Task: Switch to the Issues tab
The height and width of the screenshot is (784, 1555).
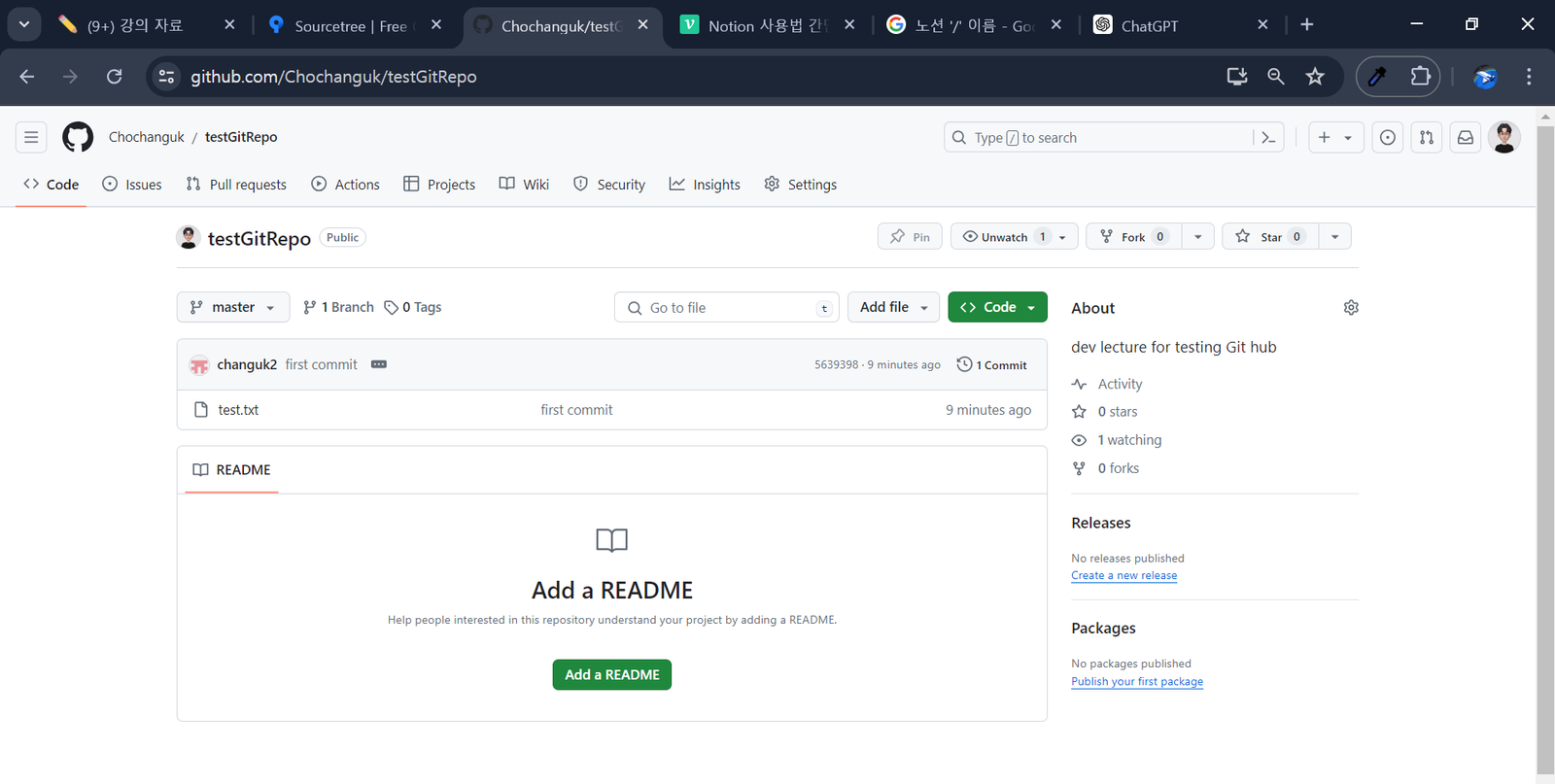Action: click(x=132, y=185)
